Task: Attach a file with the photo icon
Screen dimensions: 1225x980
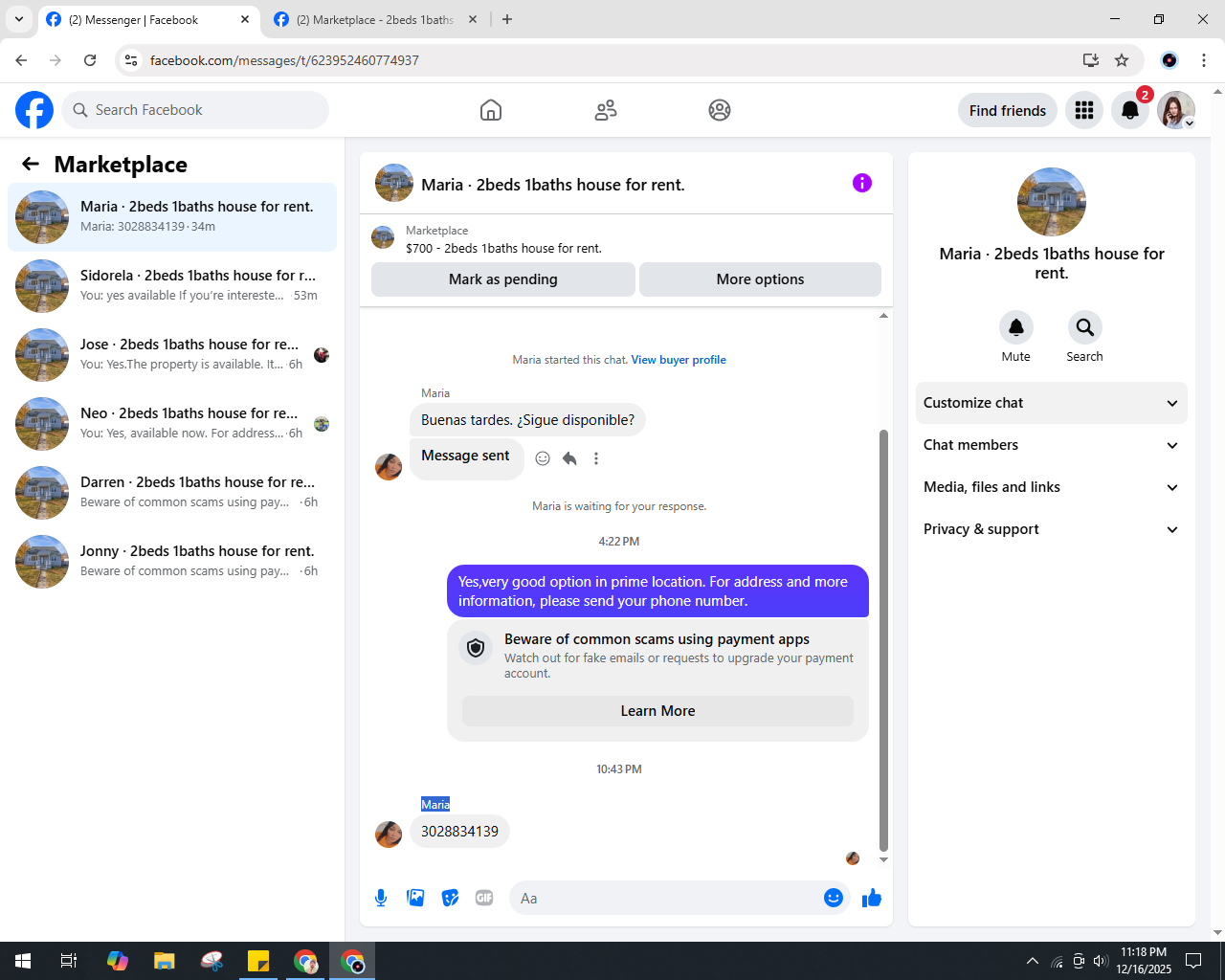Action: pyautogui.click(x=415, y=898)
